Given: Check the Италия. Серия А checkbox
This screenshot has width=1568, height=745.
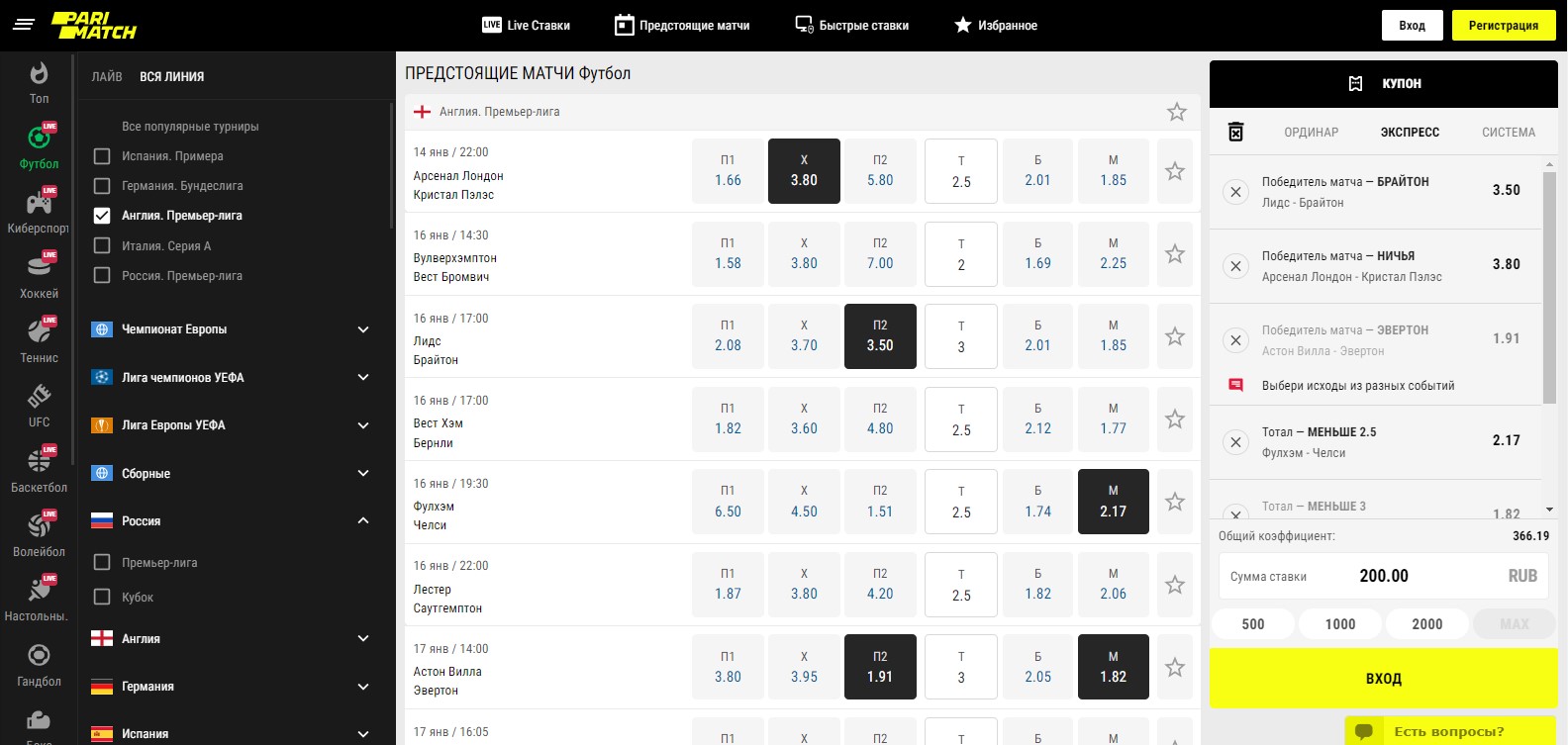Looking at the screenshot, I should tap(101, 245).
